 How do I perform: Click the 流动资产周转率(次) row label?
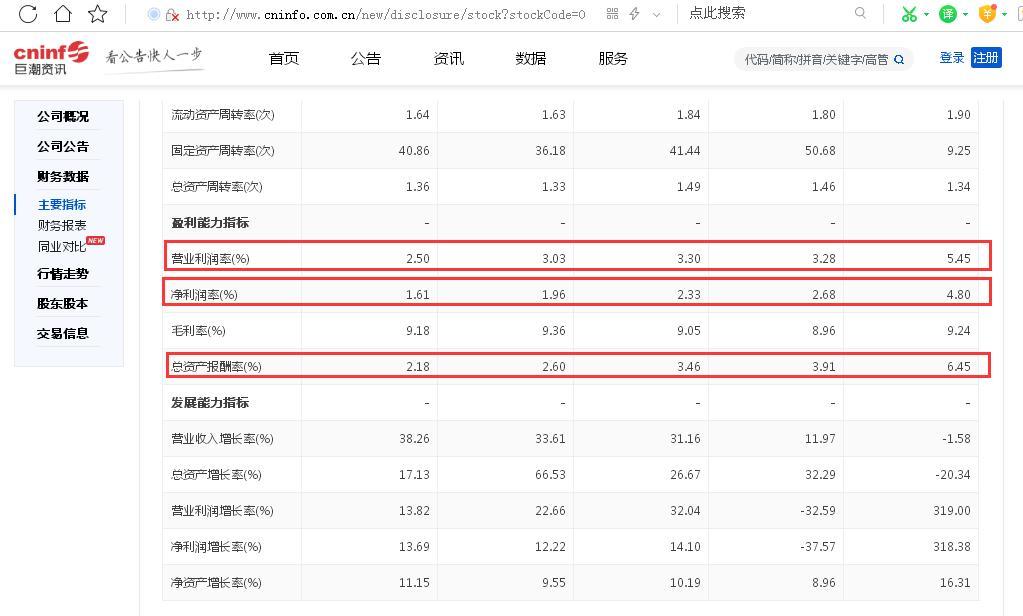point(222,115)
